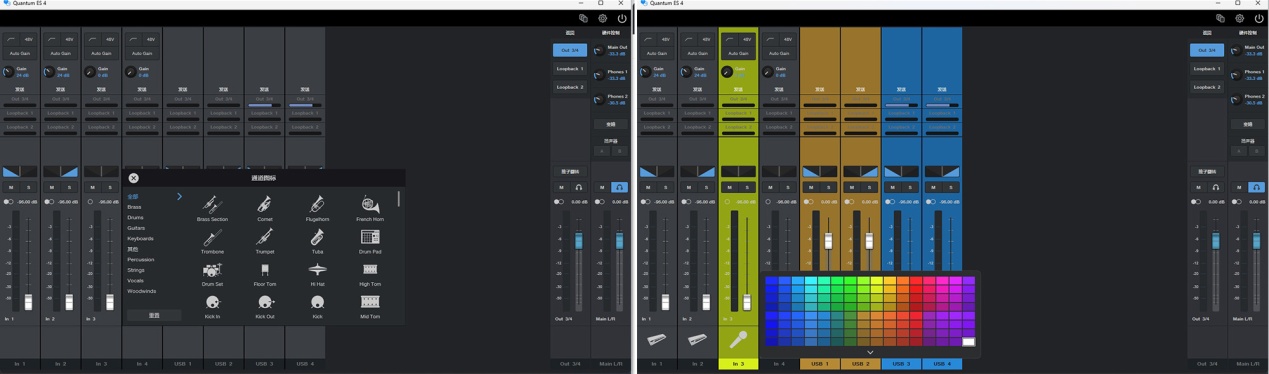Click the Main Out knob in left window
Screen dimensions: 1269x374
(598, 50)
